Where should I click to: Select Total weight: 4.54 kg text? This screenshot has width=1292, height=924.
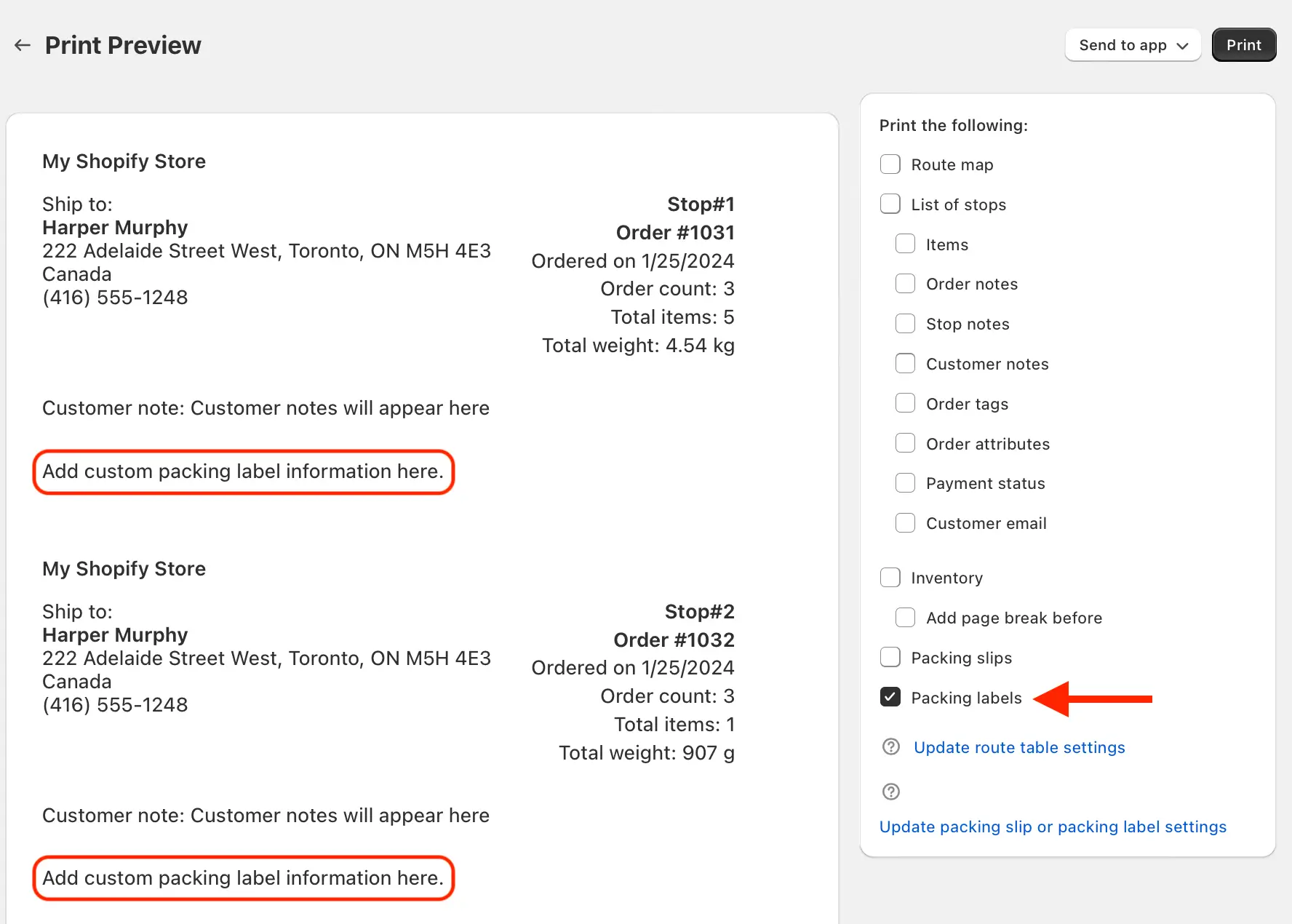(638, 345)
